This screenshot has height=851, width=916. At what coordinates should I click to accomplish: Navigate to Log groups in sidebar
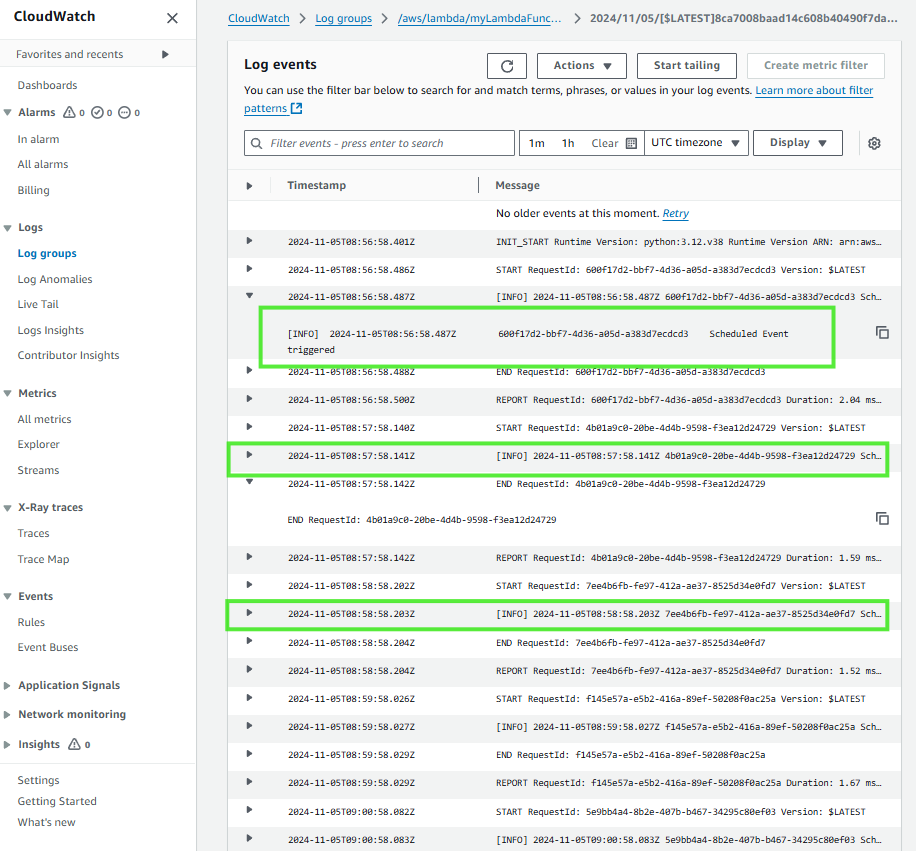(49, 253)
